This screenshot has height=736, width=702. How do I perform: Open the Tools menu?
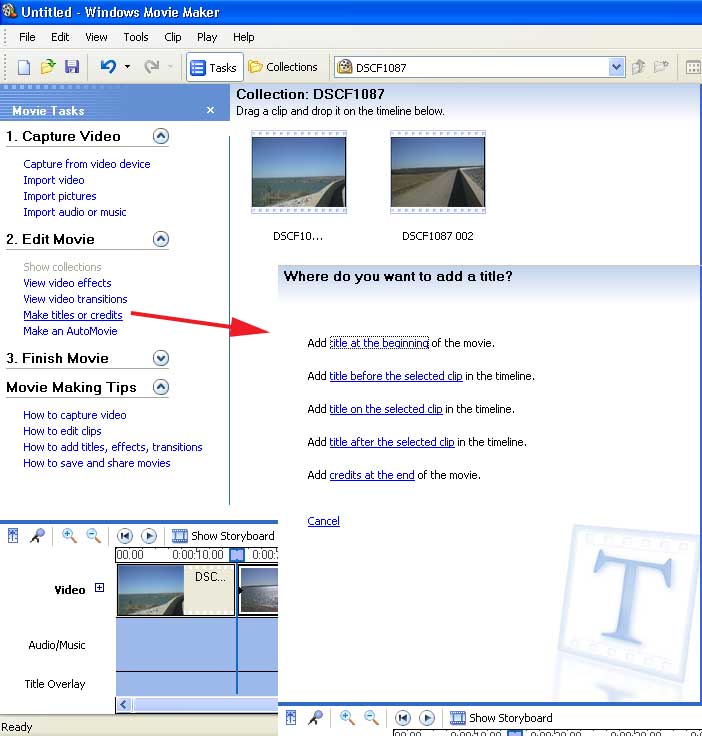point(136,37)
